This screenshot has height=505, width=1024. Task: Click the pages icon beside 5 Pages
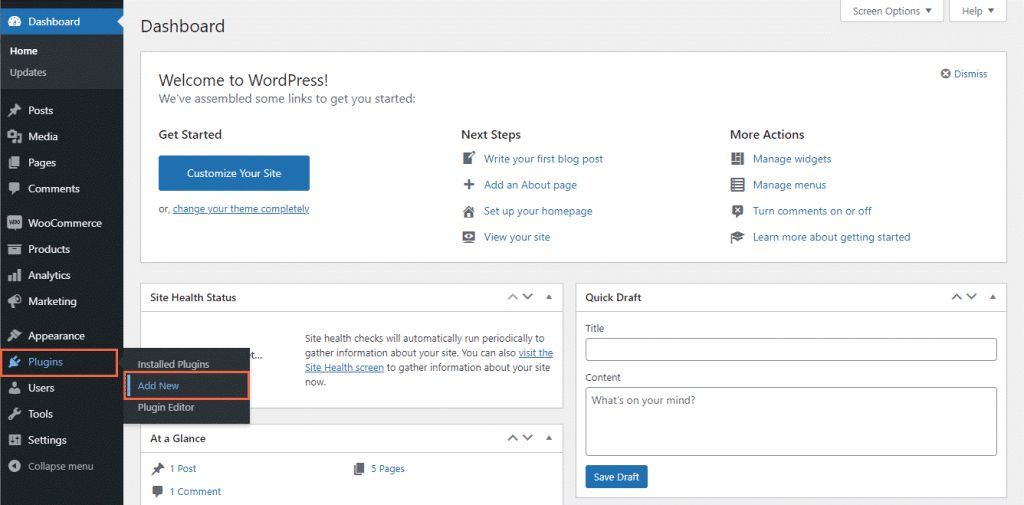tap(359, 468)
